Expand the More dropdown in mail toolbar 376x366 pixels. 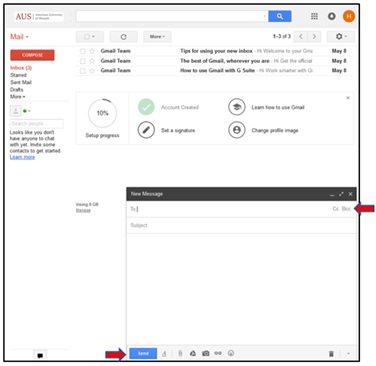point(157,37)
